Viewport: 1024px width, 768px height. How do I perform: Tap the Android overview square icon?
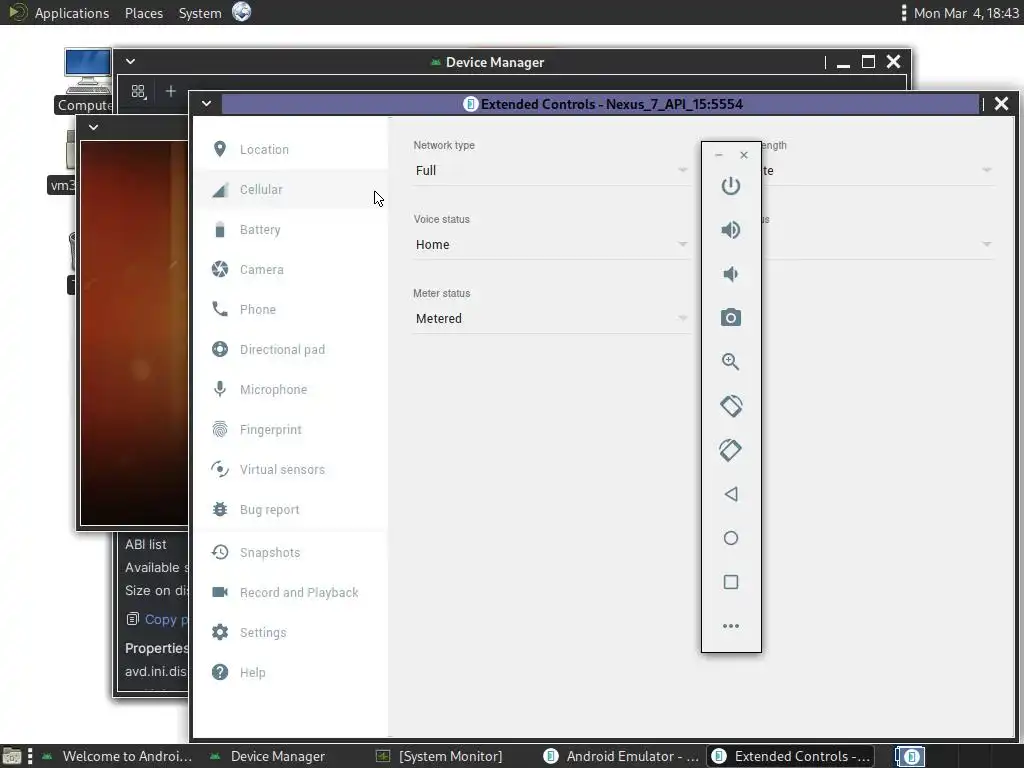point(730,582)
